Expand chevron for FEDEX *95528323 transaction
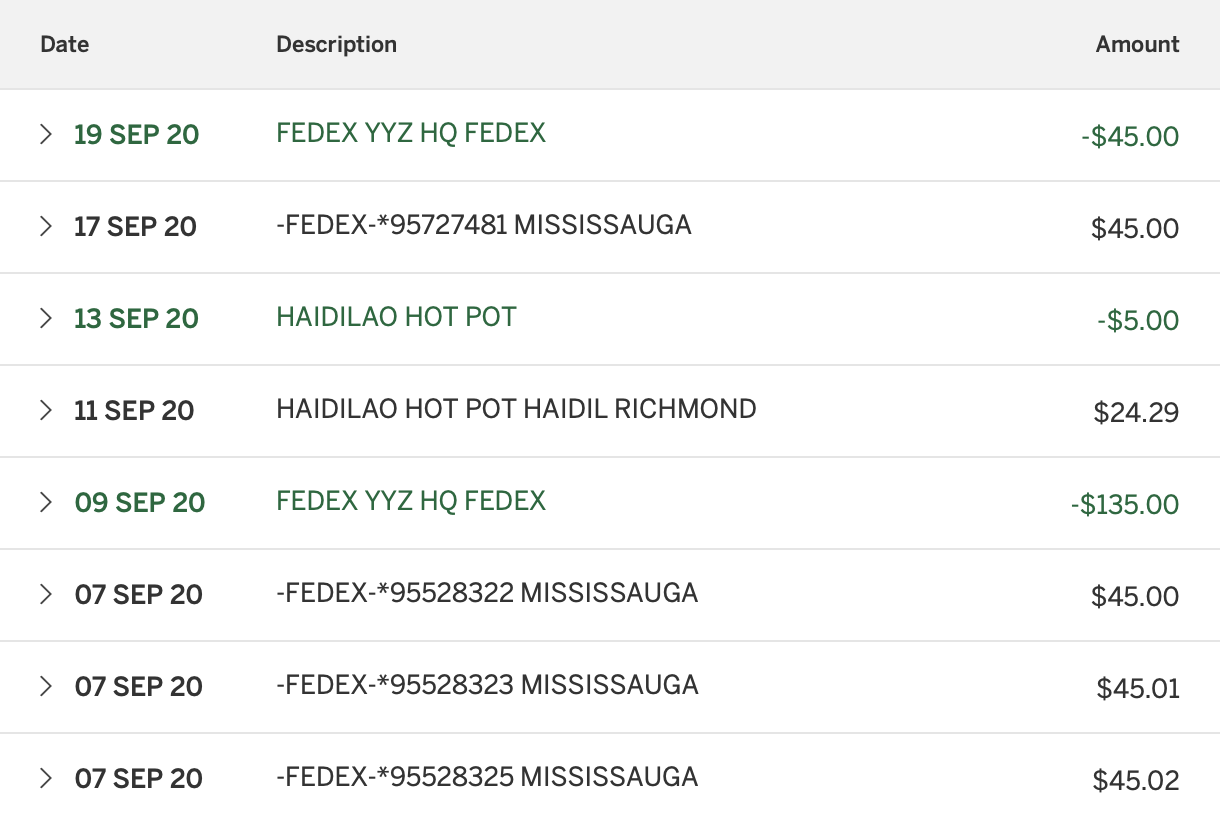The width and height of the screenshot is (1220, 824). (45, 687)
